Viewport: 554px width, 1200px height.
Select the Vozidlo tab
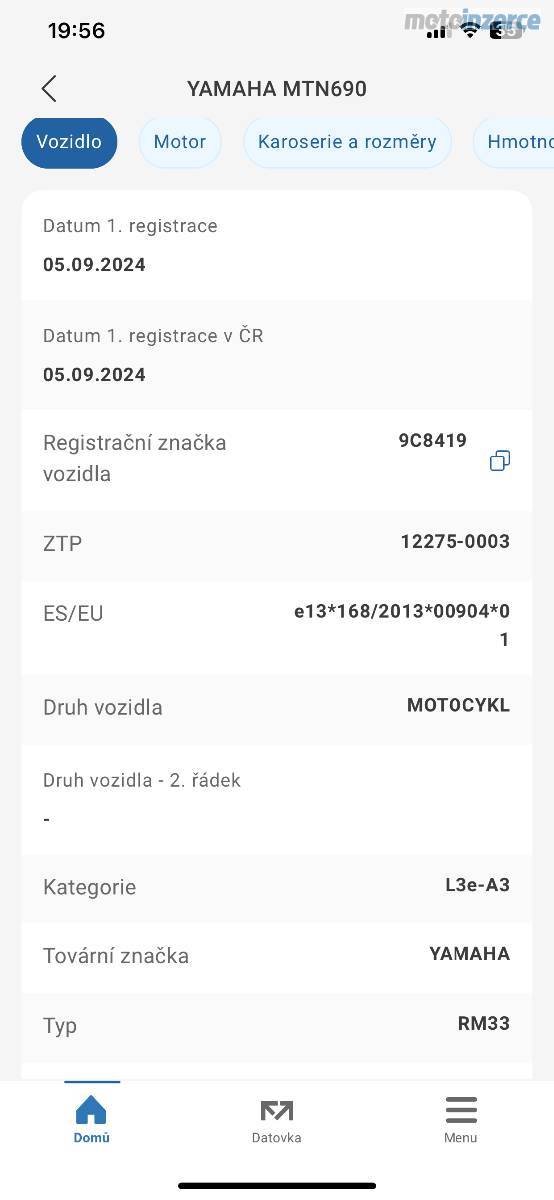tap(69, 142)
